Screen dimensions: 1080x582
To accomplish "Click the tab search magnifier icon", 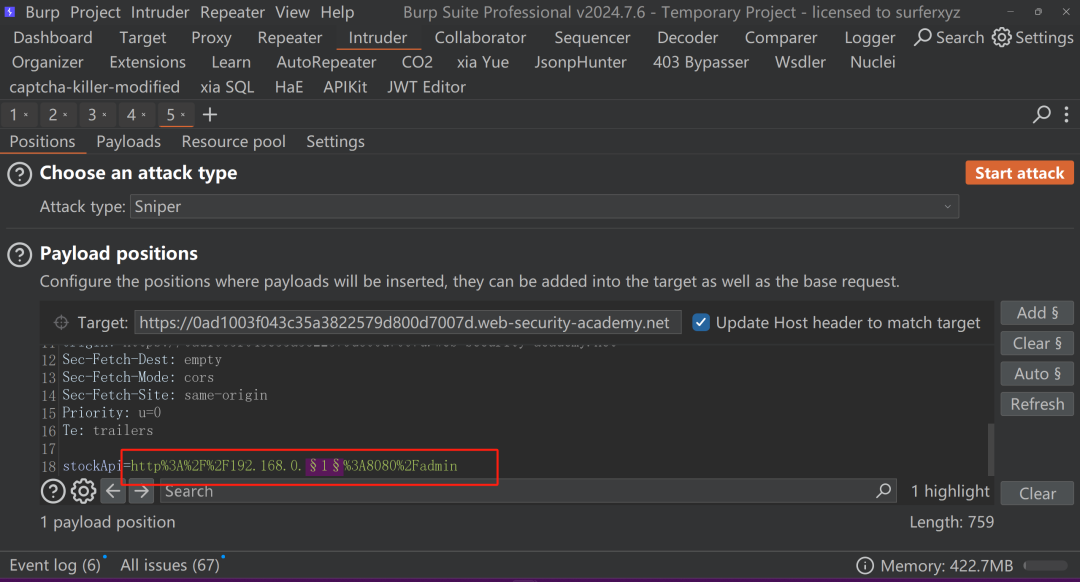I will coord(1041,114).
